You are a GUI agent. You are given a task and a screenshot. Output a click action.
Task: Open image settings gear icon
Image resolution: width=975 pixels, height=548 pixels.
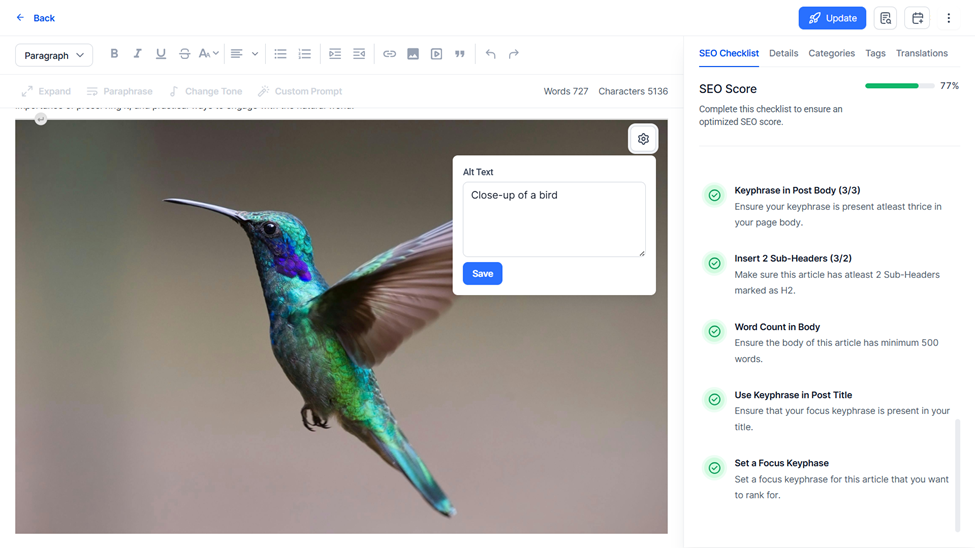point(643,139)
